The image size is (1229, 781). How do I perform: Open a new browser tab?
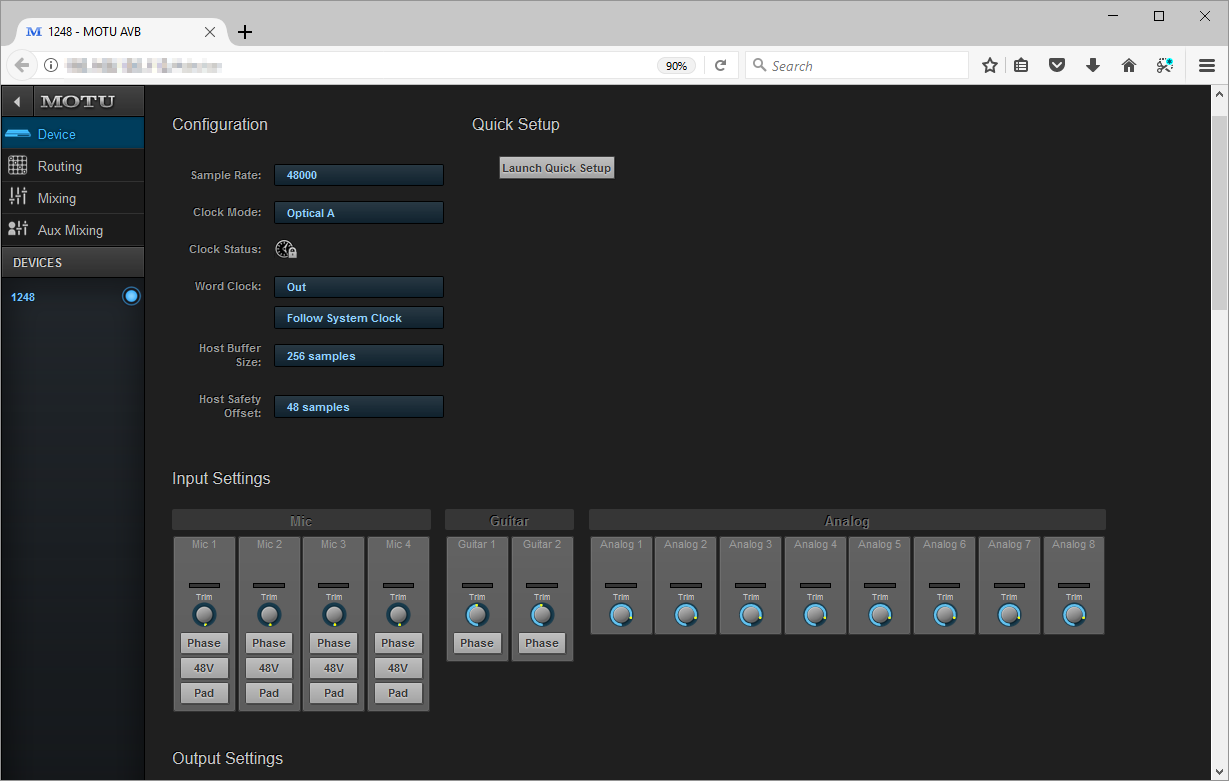pos(245,32)
